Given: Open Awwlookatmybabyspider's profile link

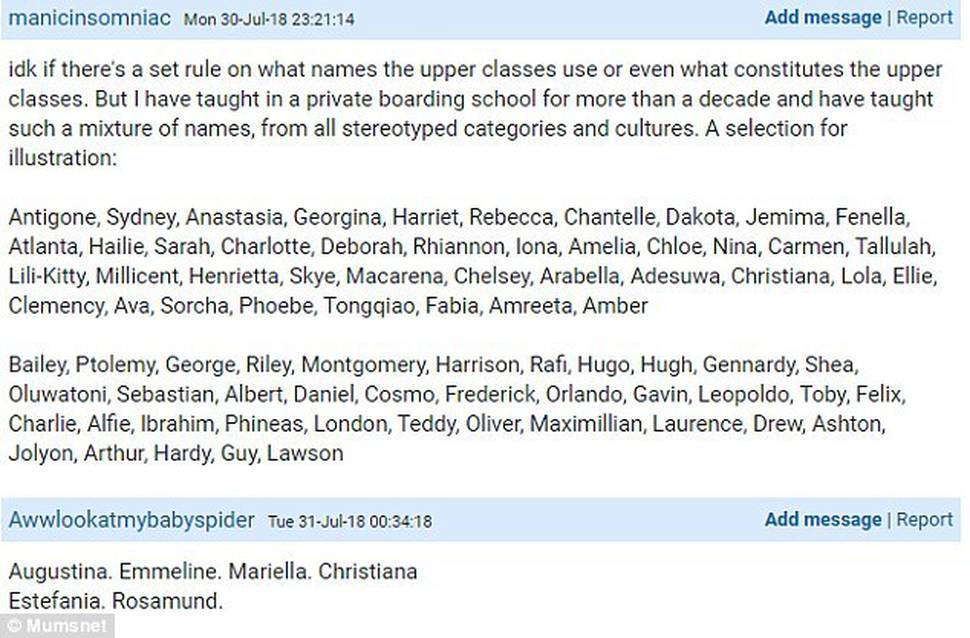Looking at the screenshot, I should (132, 520).
